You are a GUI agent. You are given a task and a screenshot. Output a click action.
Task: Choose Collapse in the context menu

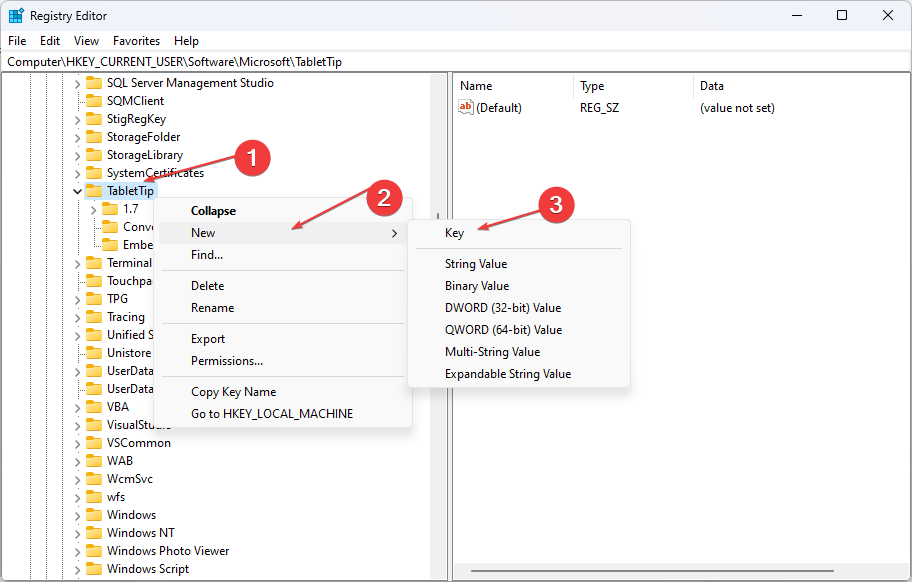pos(283,211)
